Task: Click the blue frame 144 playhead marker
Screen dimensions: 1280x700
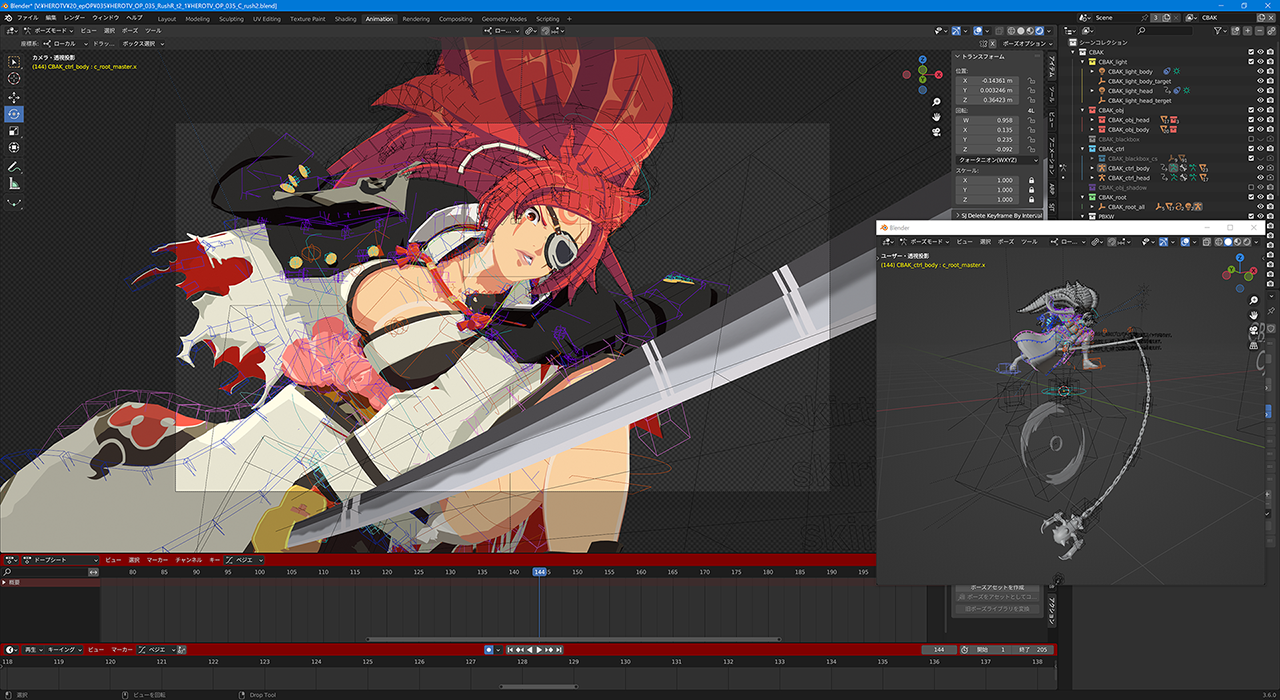Action: tap(540, 572)
